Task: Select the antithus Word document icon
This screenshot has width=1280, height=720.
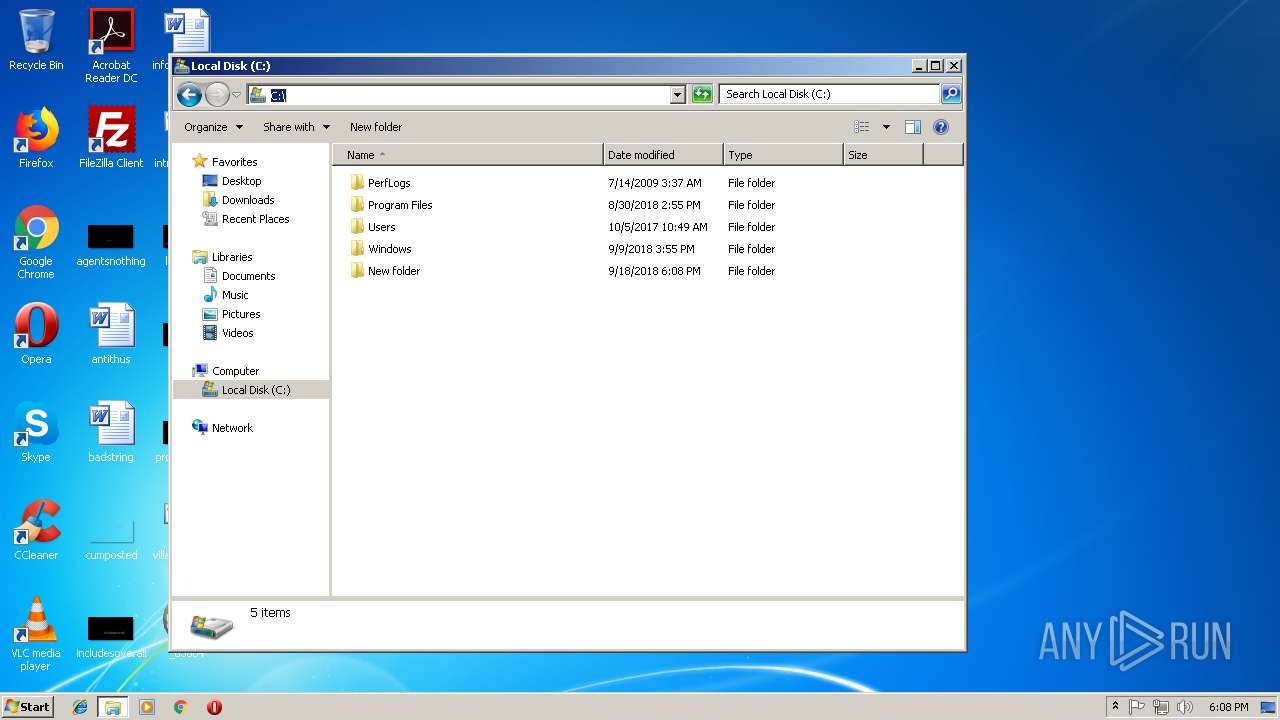Action: coord(111,334)
